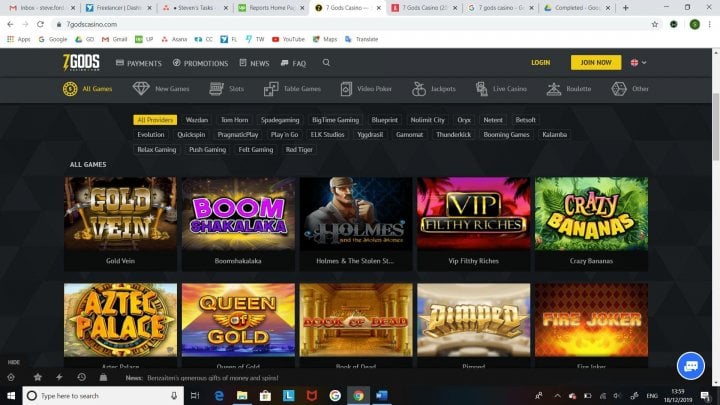Open the live chat bubble
Viewport: 720px width, 405px height.
point(691,365)
